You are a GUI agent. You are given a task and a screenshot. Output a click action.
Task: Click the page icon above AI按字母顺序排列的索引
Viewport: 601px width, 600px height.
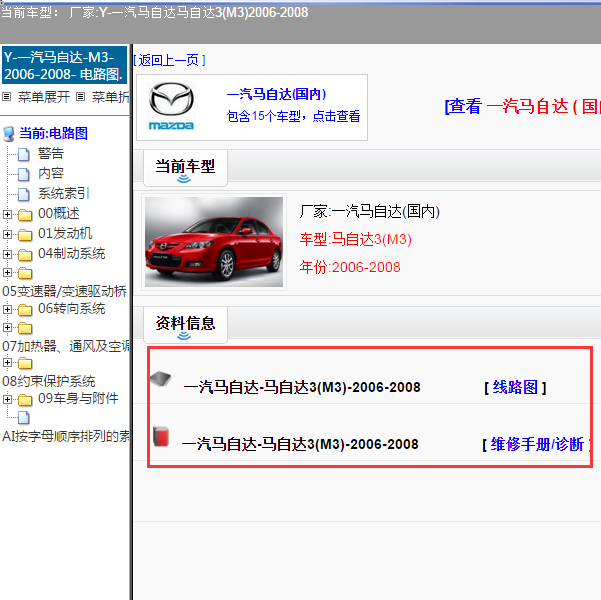[x=24, y=418]
